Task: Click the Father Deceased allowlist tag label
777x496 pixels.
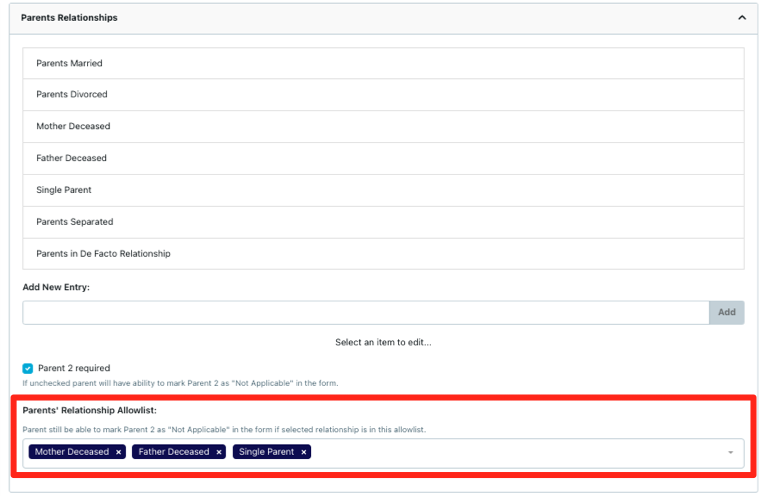Action: 174,452
